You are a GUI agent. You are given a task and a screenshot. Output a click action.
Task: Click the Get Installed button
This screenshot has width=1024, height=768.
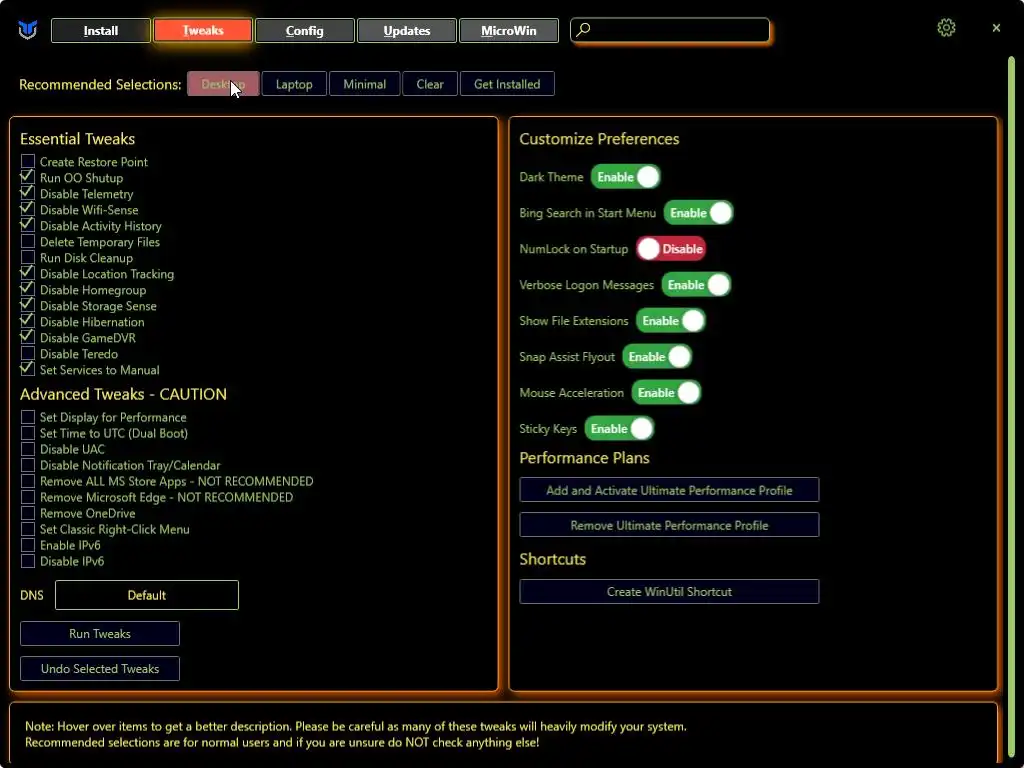(x=507, y=84)
